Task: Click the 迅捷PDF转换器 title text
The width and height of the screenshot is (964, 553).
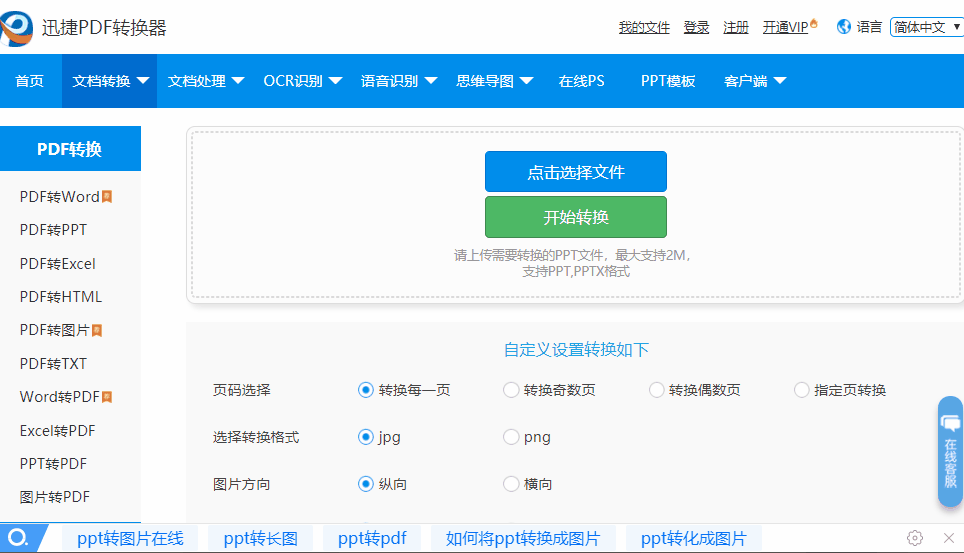Action: click(104, 28)
